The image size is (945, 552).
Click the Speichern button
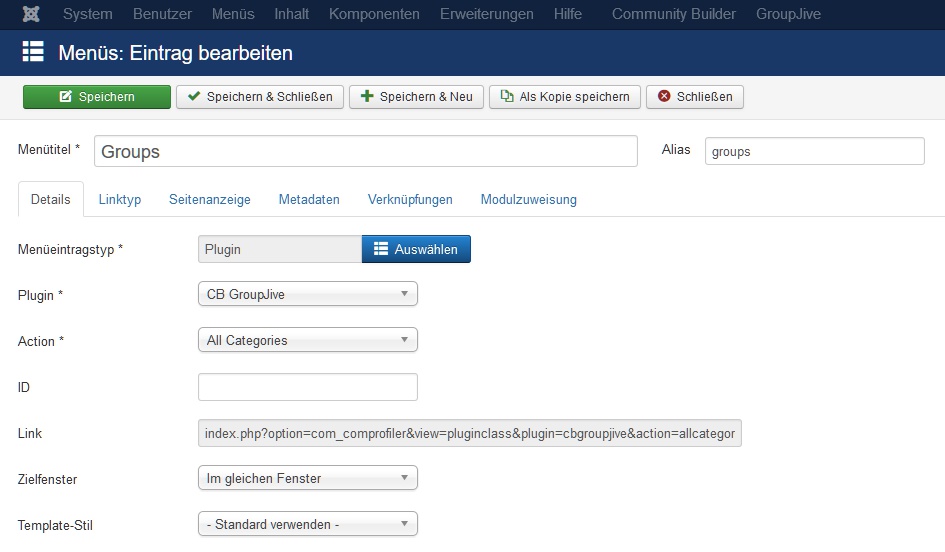(97, 96)
